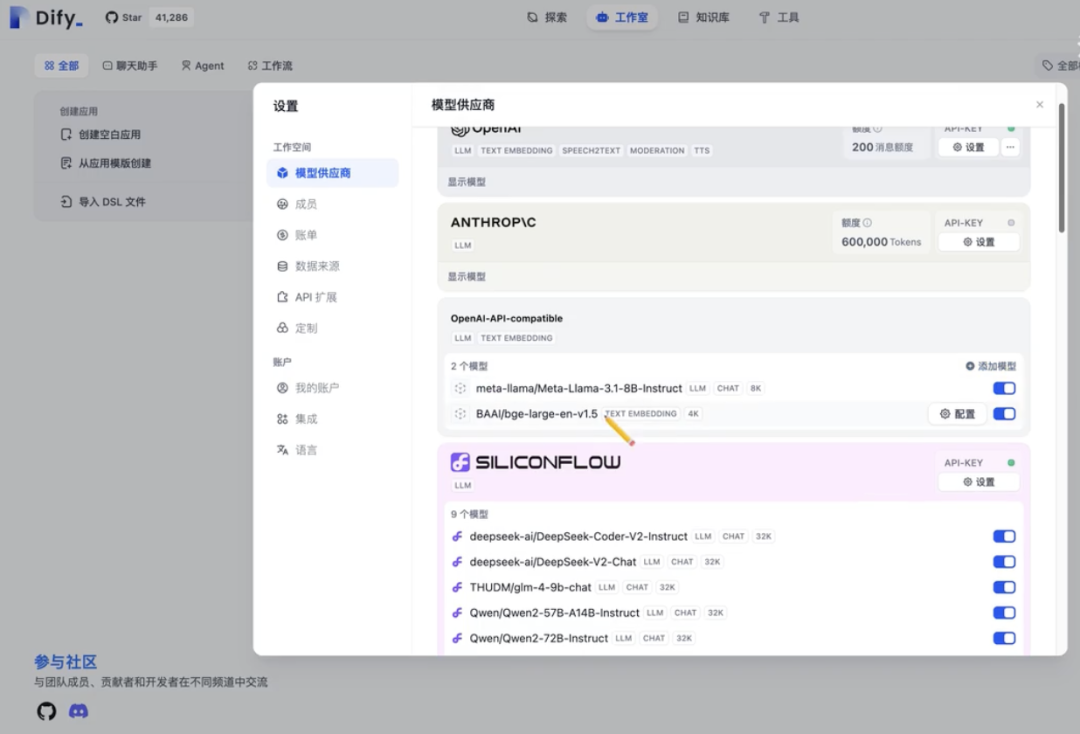Viewport: 1080px width, 734px height.
Task: Open 我的账户 settings
Action: point(317,389)
